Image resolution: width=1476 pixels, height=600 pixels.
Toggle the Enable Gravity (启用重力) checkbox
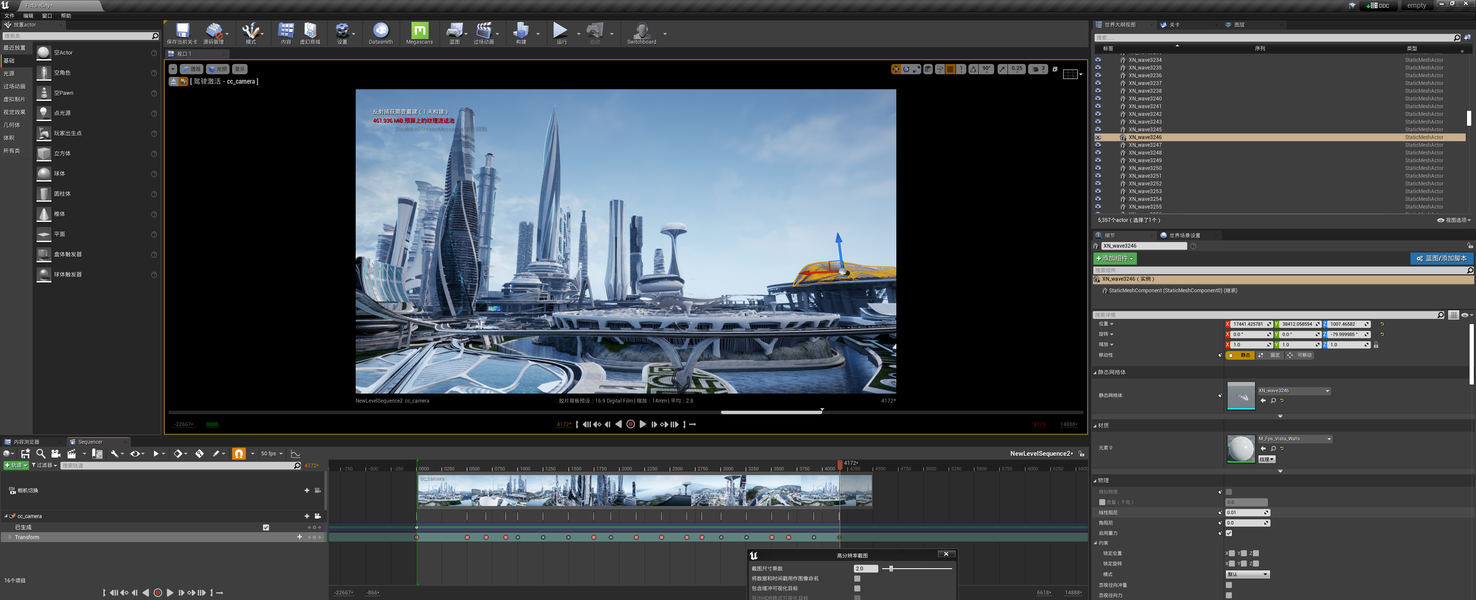pos(1229,533)
